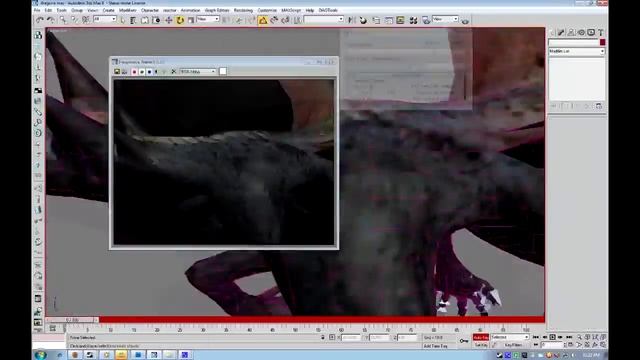
Task: Click the large Set Keys key icon
Action: (x=464, y=341)
